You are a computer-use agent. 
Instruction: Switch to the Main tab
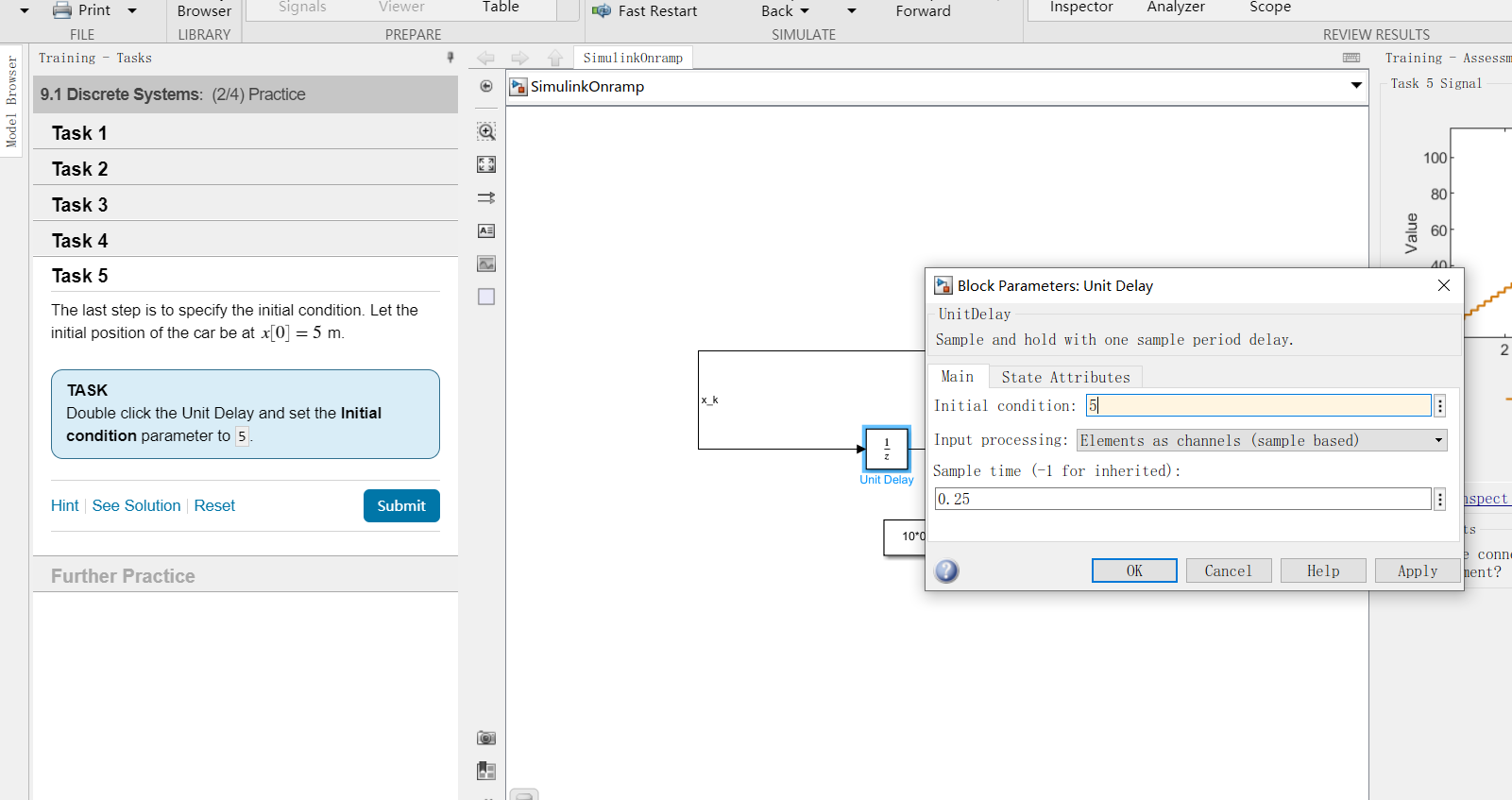[958, 376]
